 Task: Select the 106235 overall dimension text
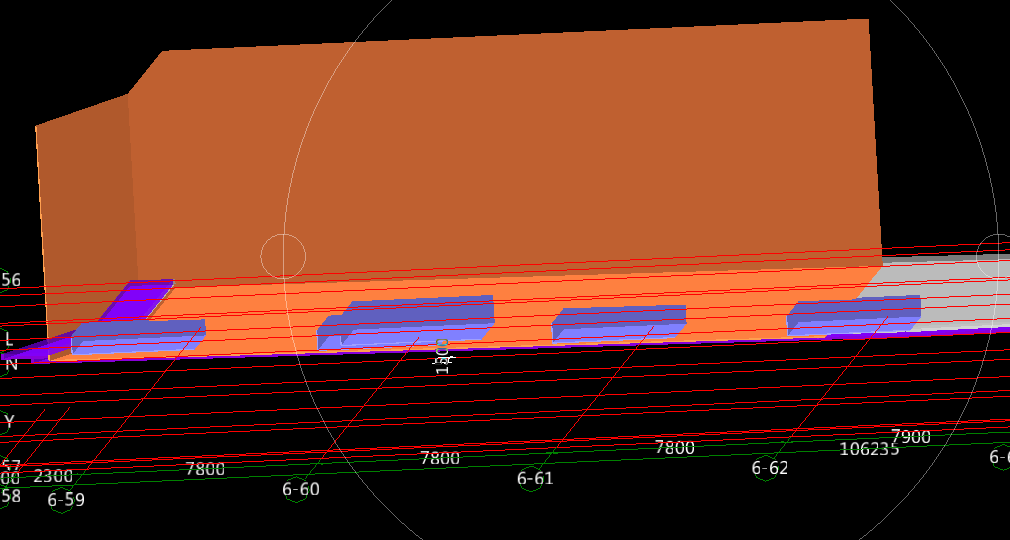[x=869, y=448]
